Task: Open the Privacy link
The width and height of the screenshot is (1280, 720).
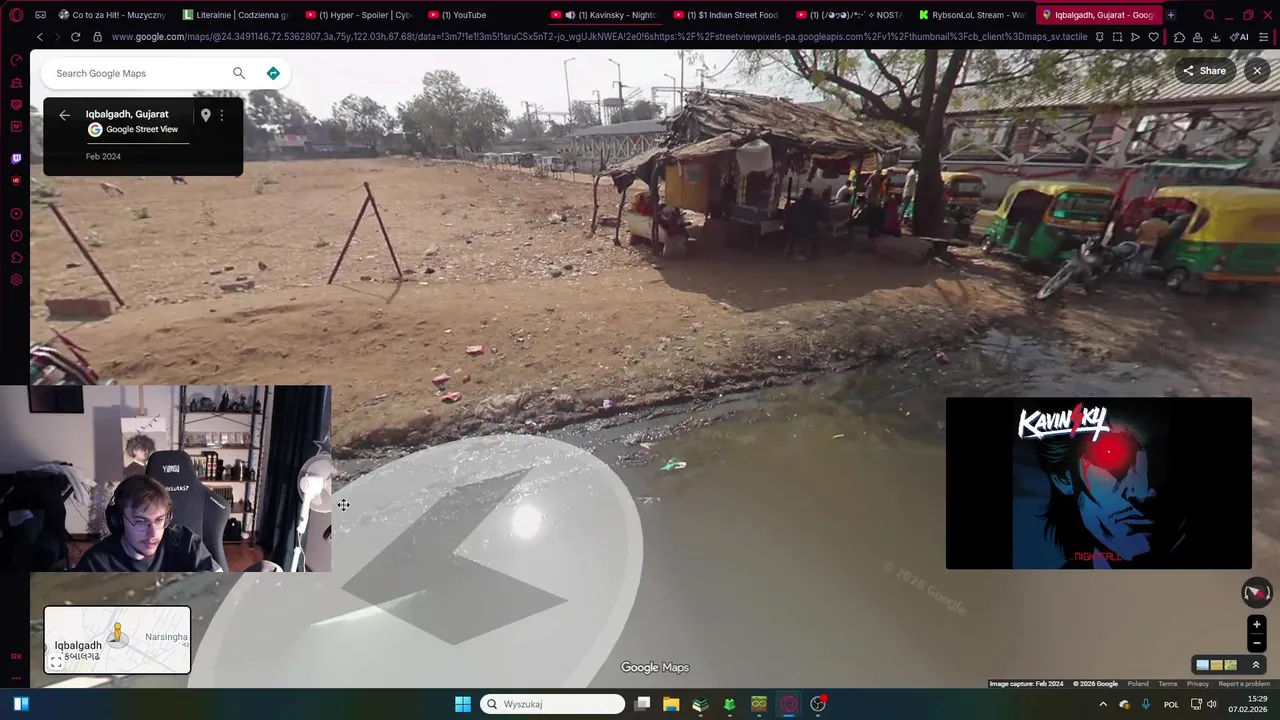Action: click(x=1198, y=684)
